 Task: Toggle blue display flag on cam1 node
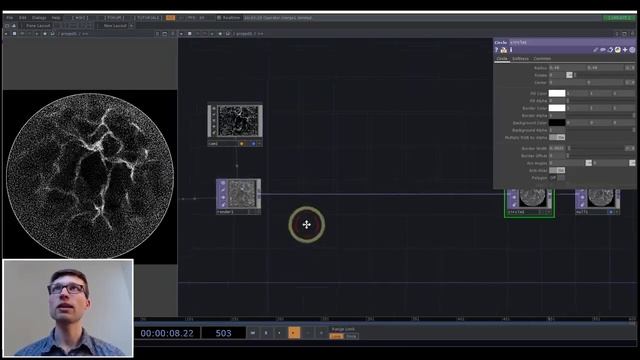point(253,144)
